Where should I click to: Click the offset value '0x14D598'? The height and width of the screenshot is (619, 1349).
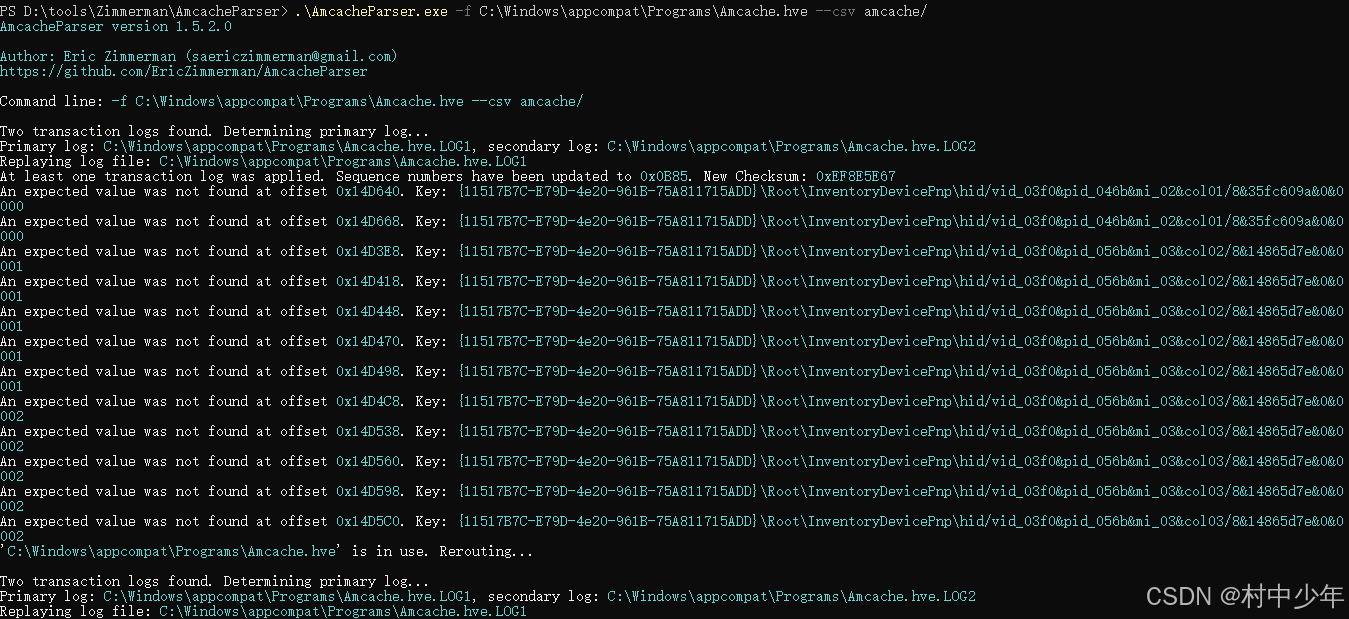[368, 492]
